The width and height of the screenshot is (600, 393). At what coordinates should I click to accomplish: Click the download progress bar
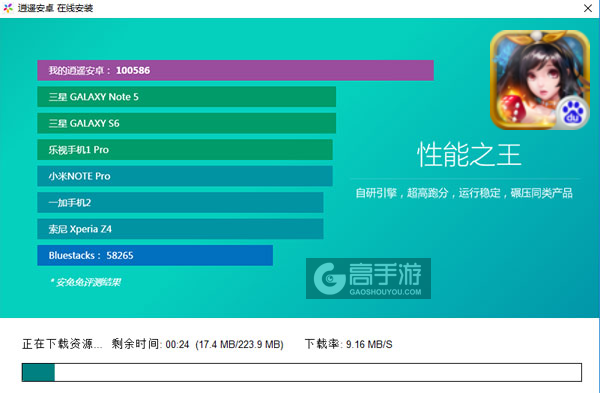(x=302, y=372)
